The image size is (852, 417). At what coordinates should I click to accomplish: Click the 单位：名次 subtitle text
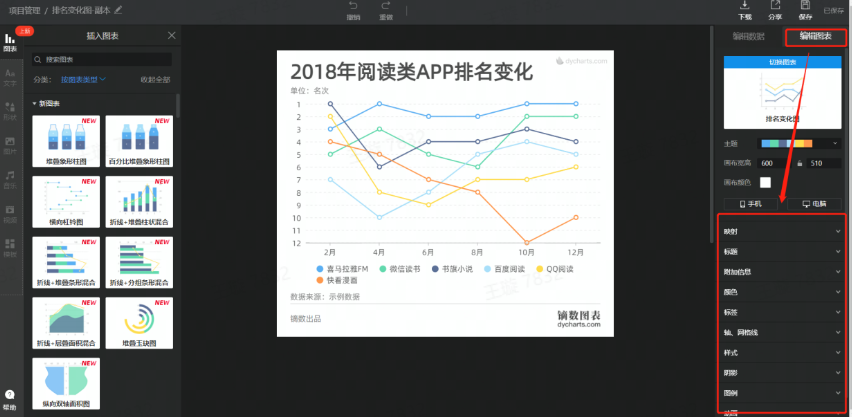point(310,91)
